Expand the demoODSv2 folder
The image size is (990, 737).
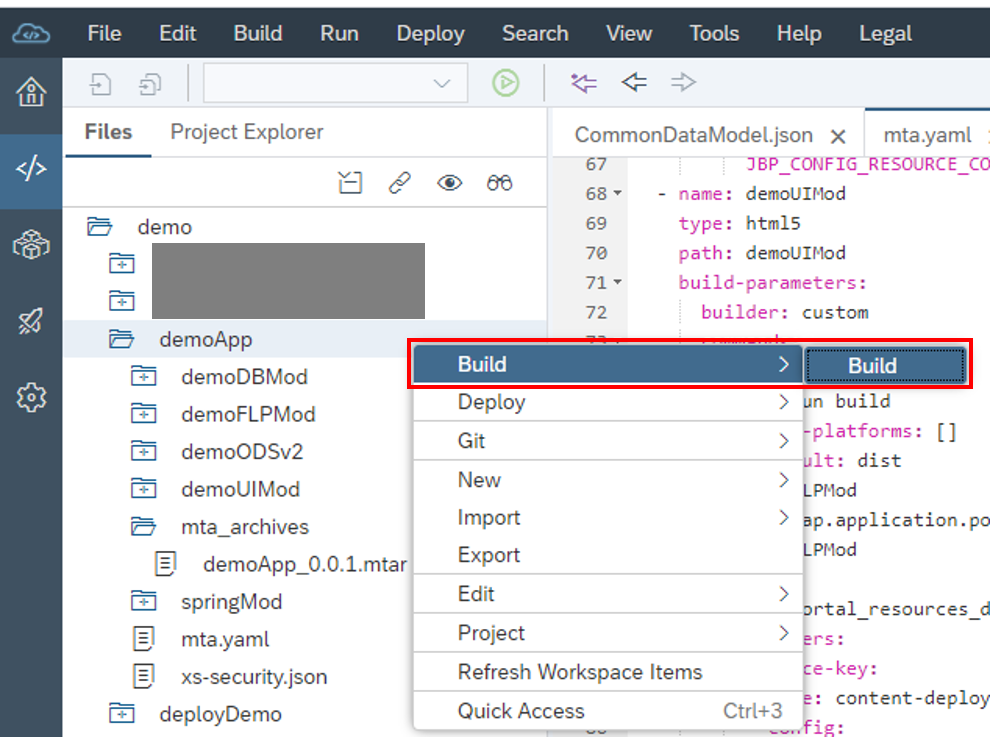tap(143, 452)
